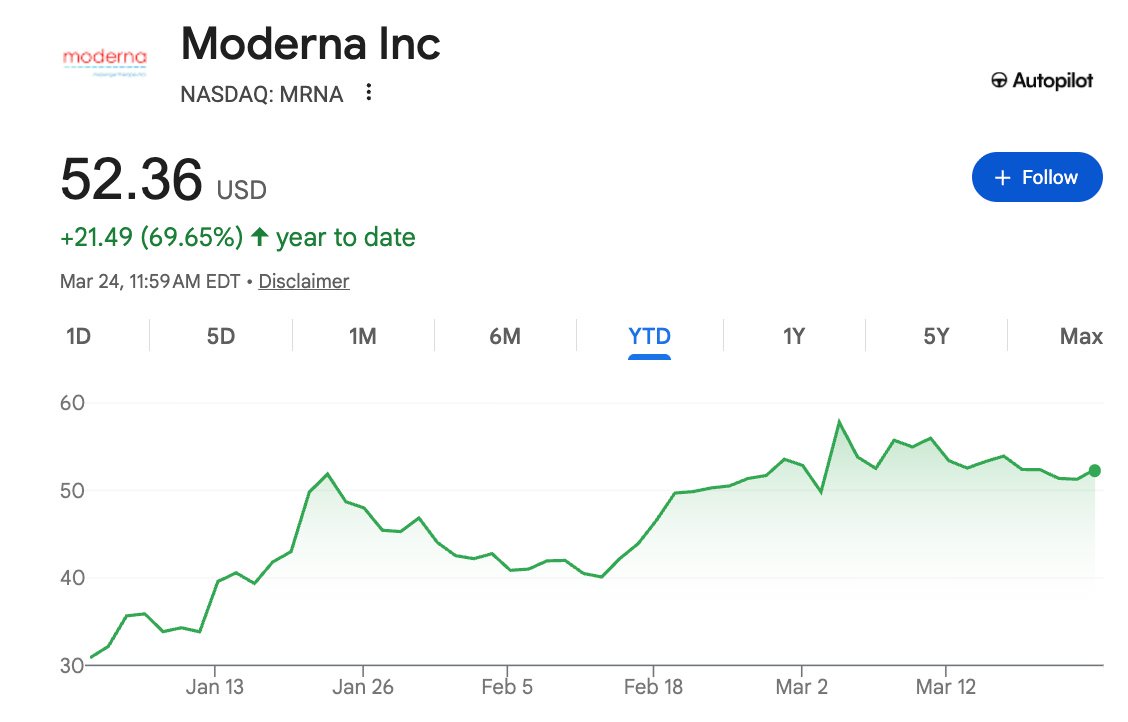Click the price peak near Mar 2

pyautogui.click(x=839, y=422)
